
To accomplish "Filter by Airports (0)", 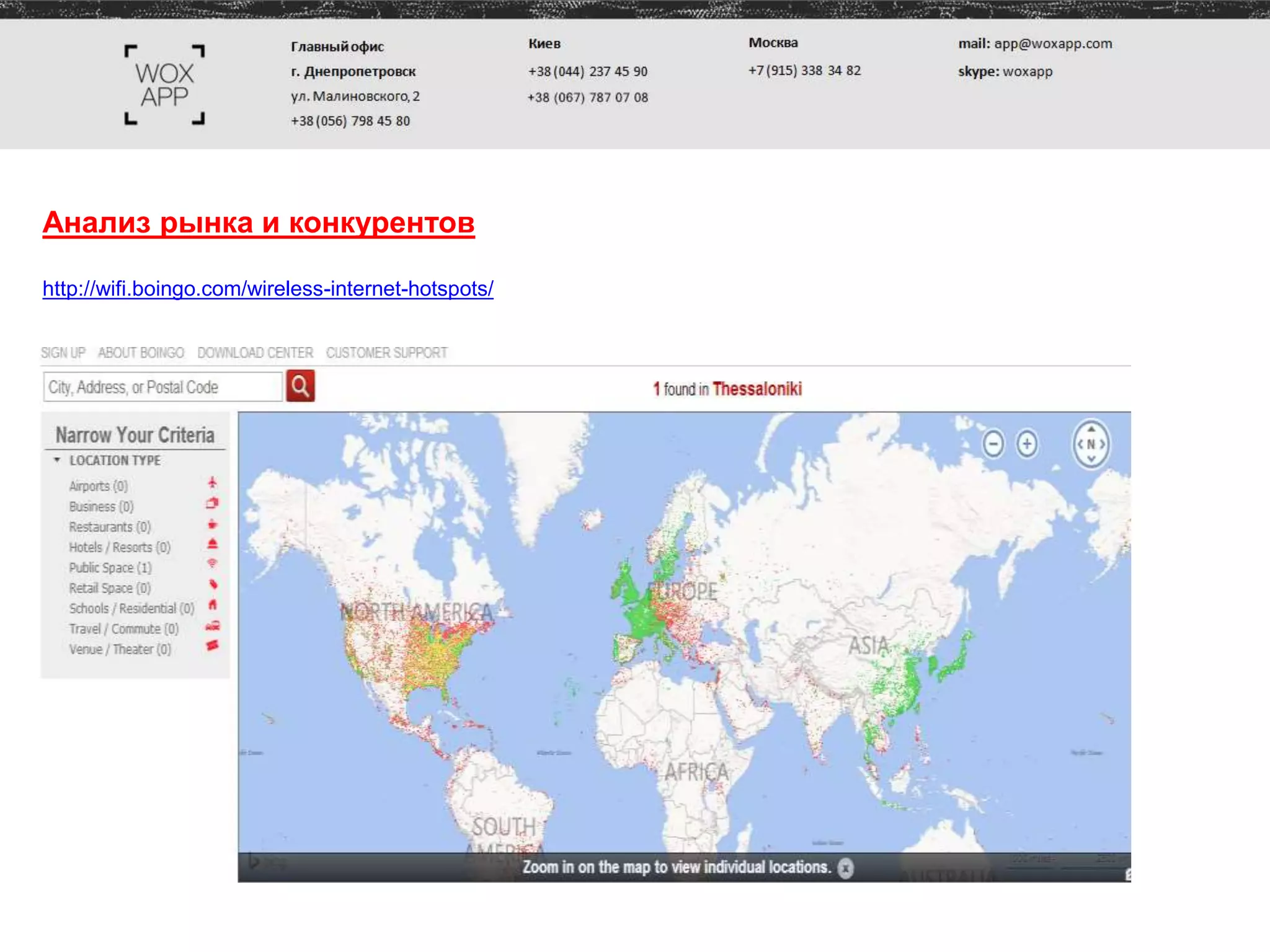I will pyautogui.click(x=99, y=486).
